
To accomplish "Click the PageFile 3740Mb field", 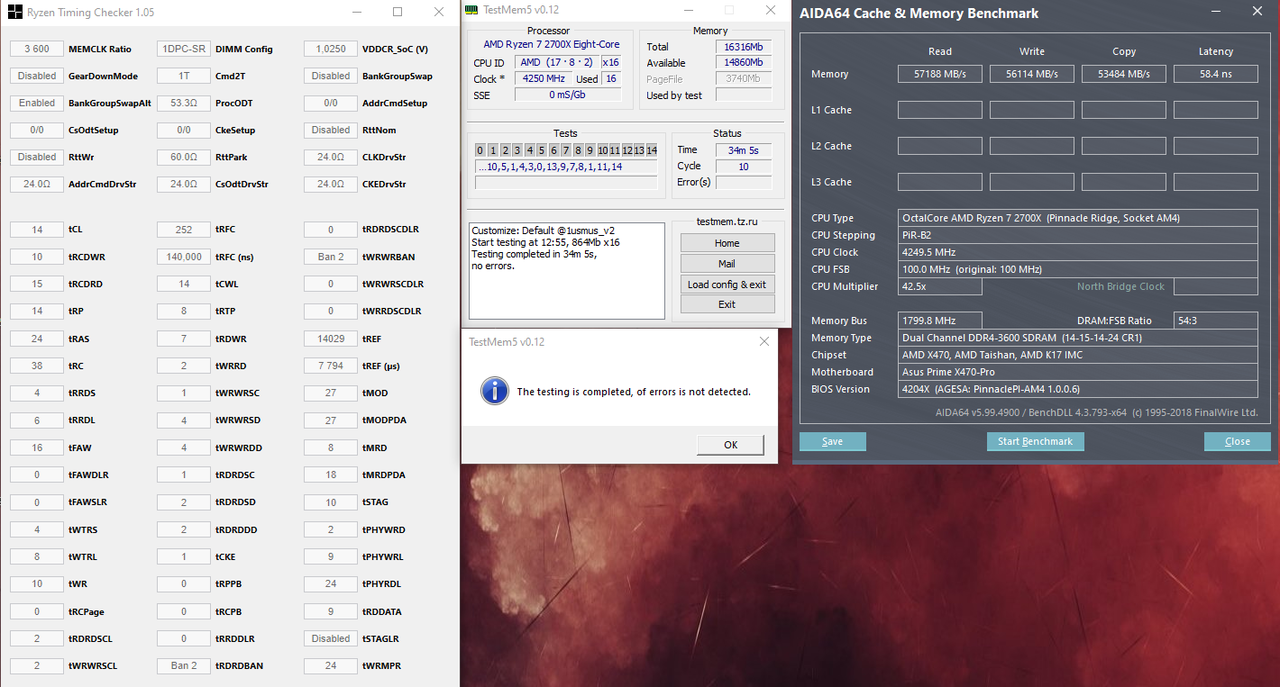I will (x=743, y=79).
